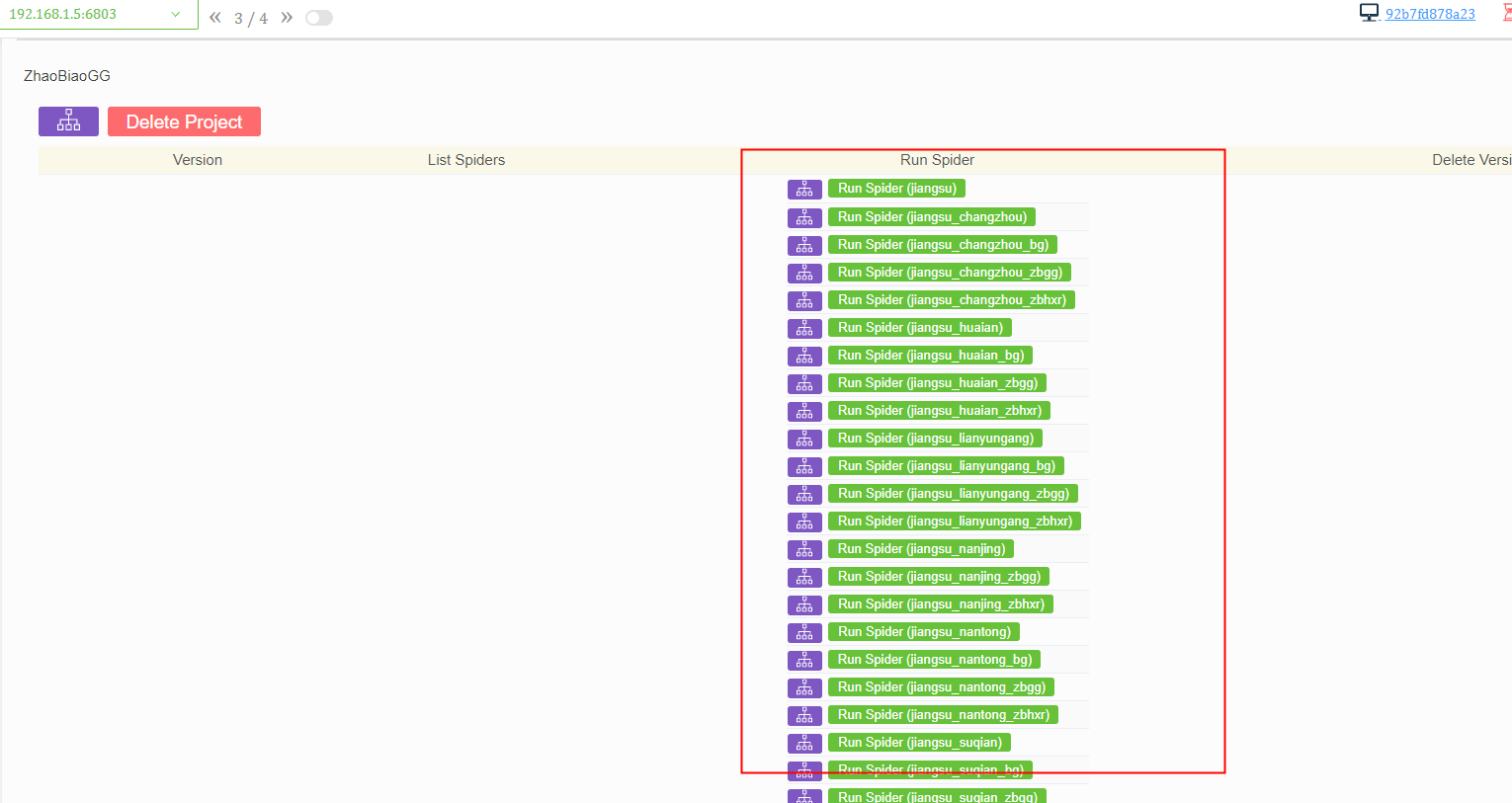Open the node selector dropdown 192.168.1.5:6803
The width and height of the screenshot is (1512, 803).
[x=99, y=15]
